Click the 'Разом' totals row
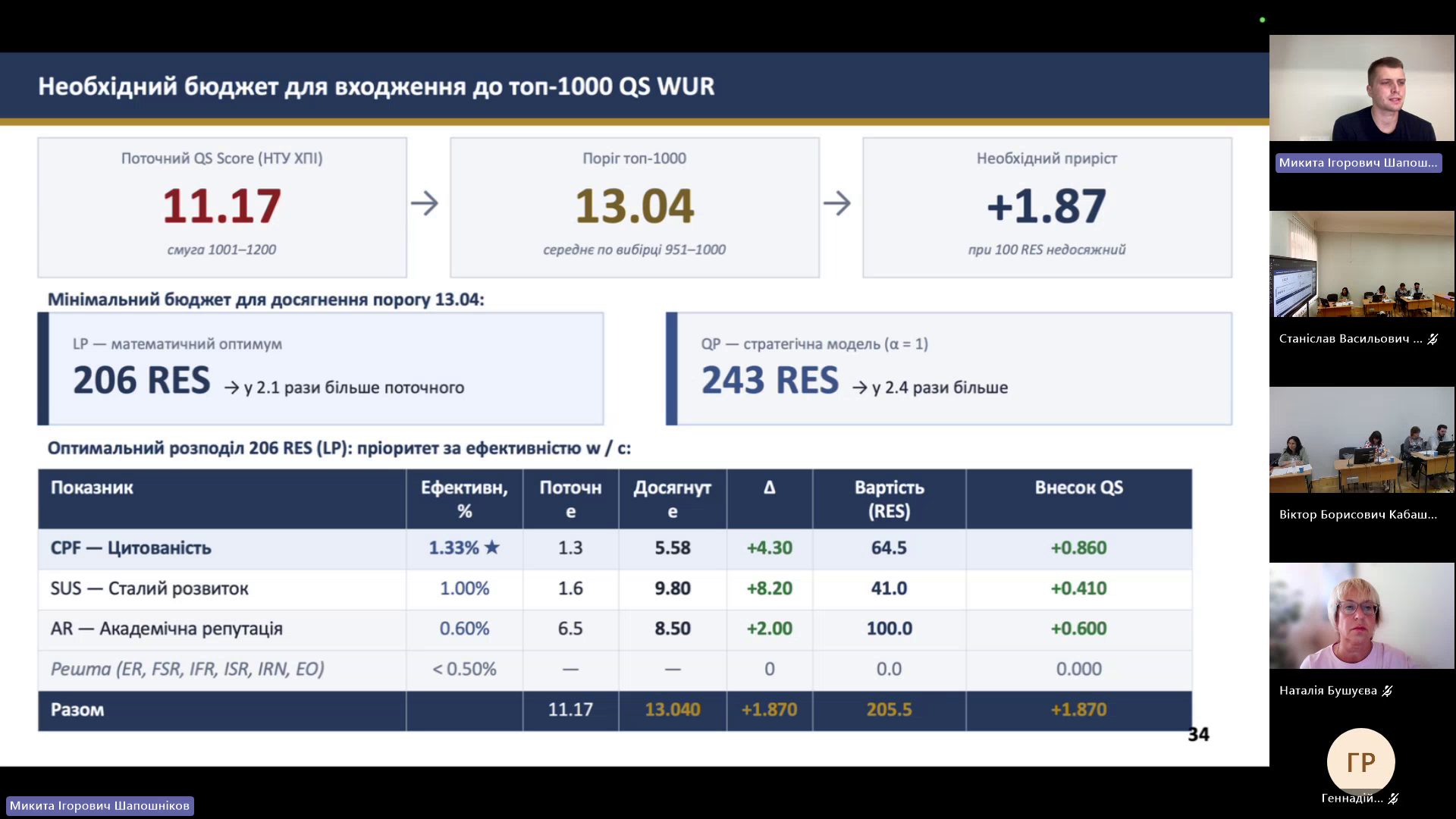This screenshot has height=819, width=1456. [615, 711]
